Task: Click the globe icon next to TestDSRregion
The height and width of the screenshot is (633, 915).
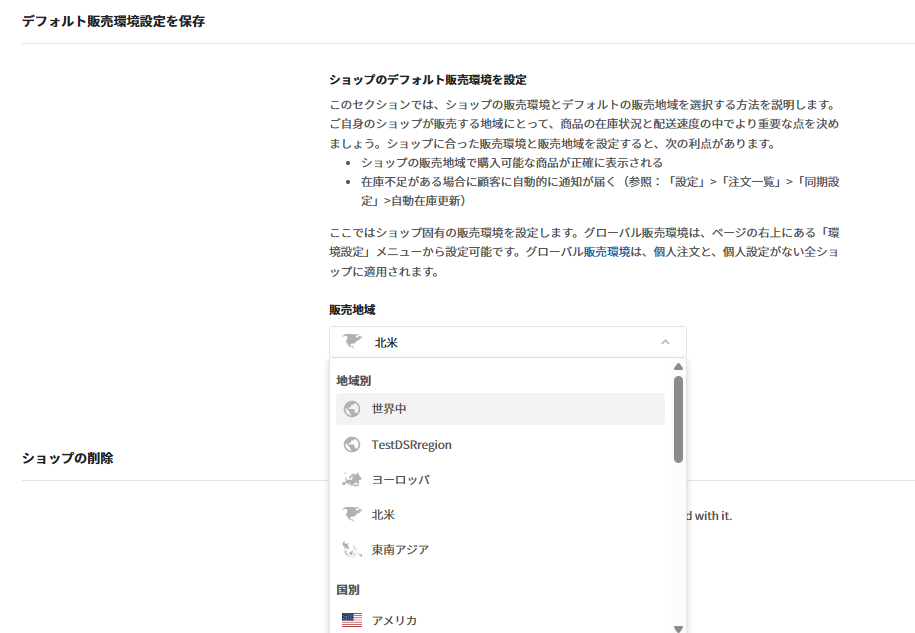Action: pos(351,444)
